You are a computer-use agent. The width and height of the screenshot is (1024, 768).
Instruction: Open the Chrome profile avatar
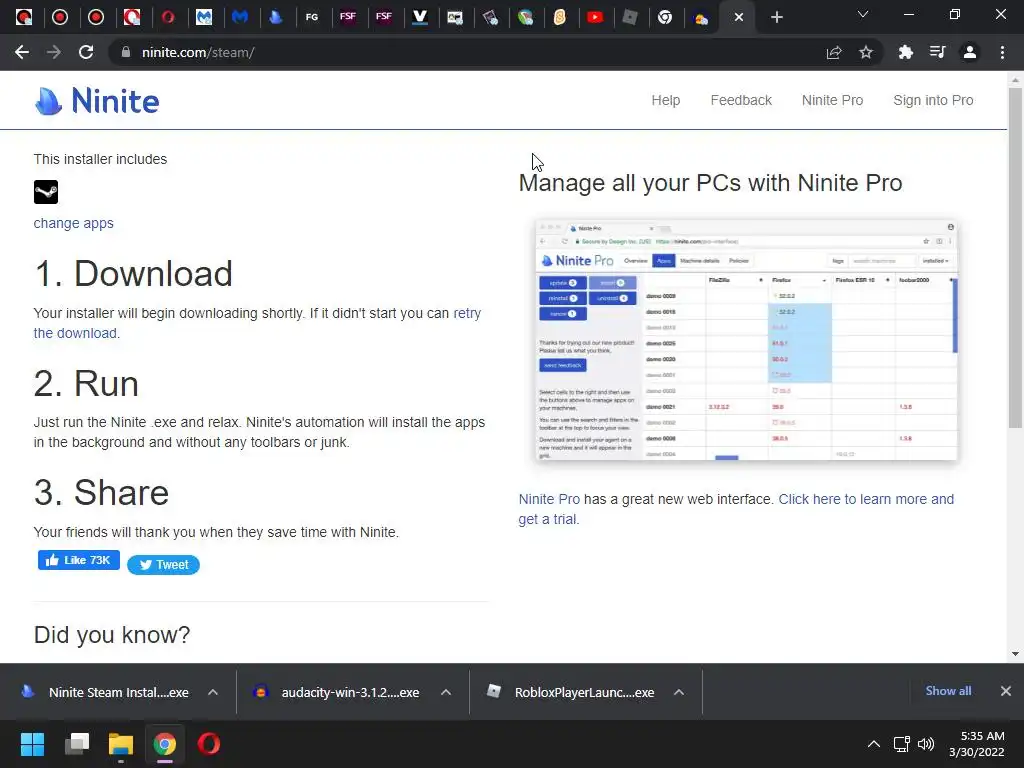coord(970,52)
